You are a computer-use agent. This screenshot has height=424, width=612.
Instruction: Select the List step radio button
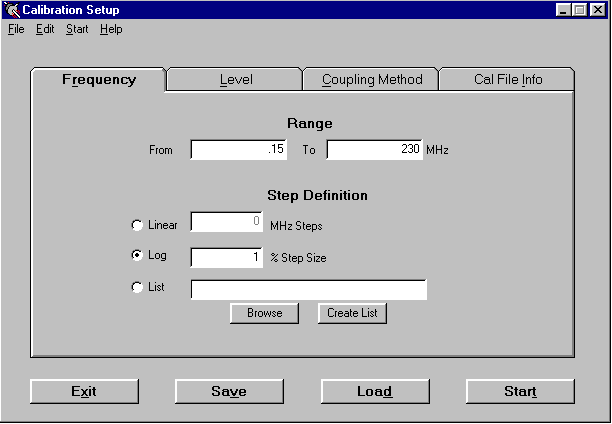click(x=137, y=289)
